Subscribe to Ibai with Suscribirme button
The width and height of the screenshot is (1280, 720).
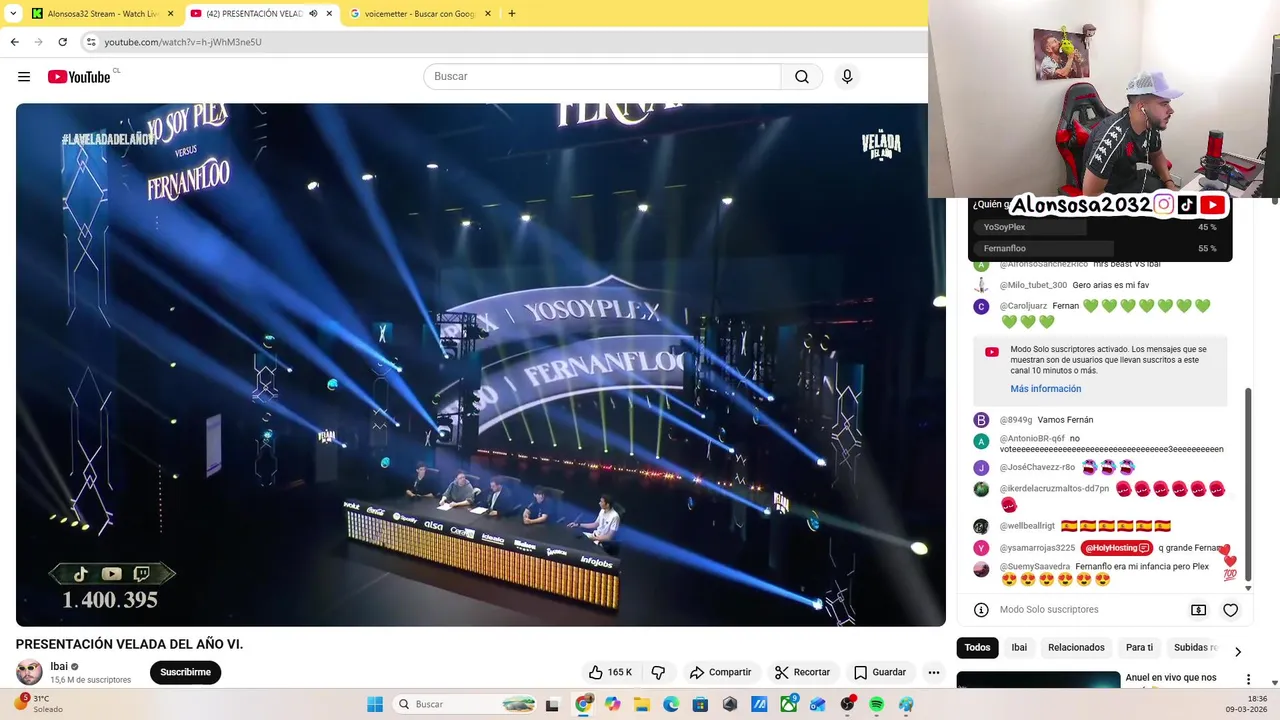pyautogui.click(x=185, y=672)
